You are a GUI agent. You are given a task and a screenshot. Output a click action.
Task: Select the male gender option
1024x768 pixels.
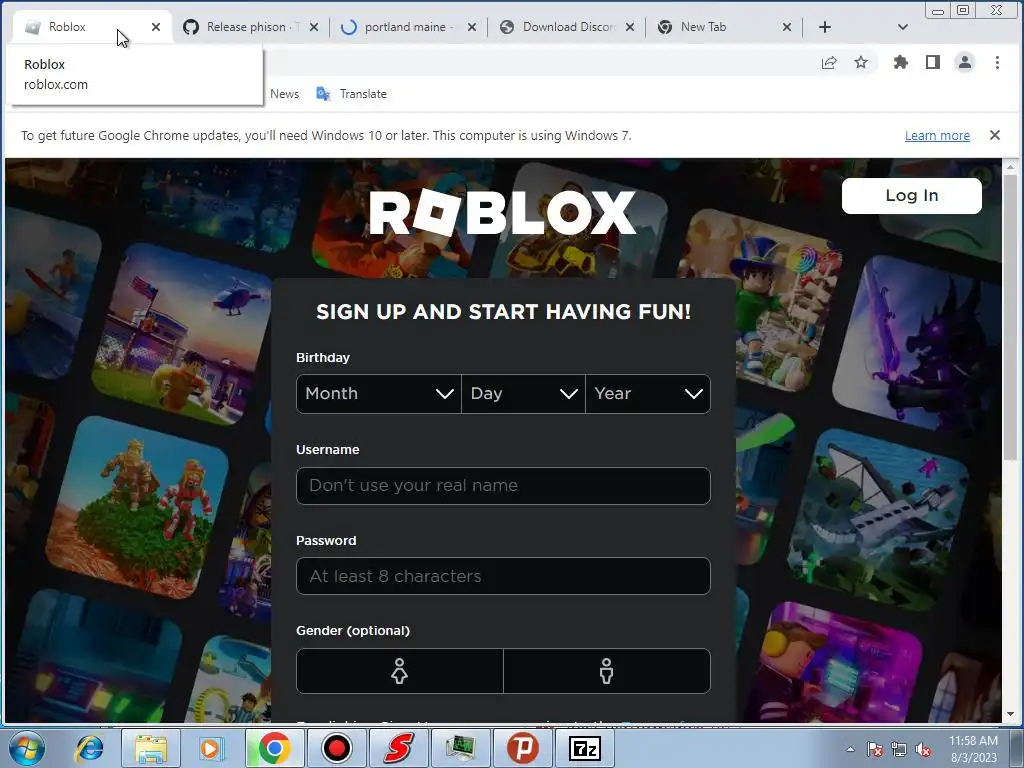607,671
